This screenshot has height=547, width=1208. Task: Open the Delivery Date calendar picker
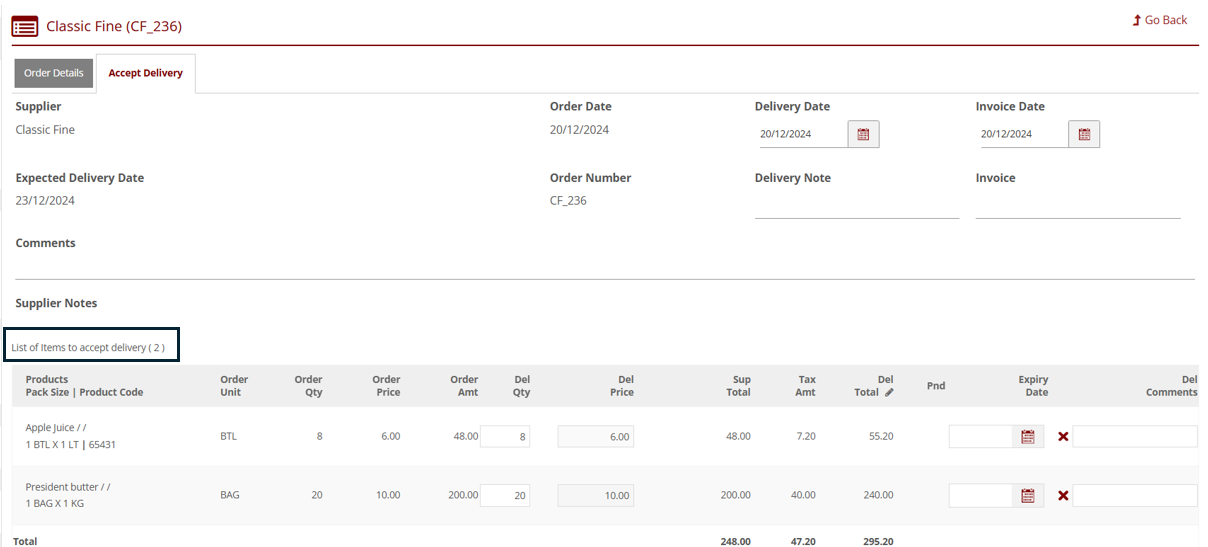[x=863, y=134]
